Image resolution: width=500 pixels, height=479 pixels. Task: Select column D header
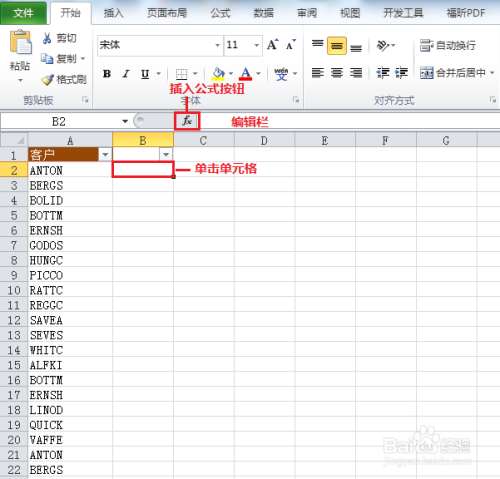pyautogui.click(x=264, y=140)
